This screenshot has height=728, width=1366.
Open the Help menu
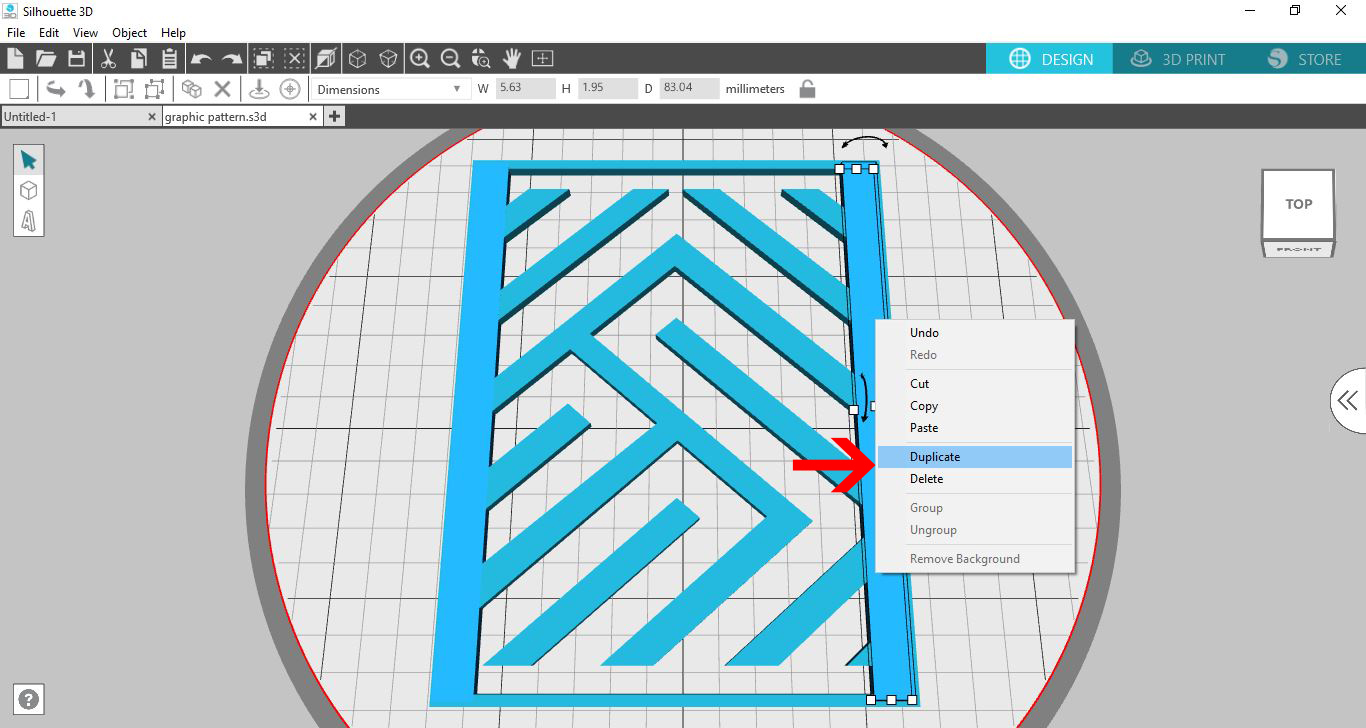(x=173, y=33)
